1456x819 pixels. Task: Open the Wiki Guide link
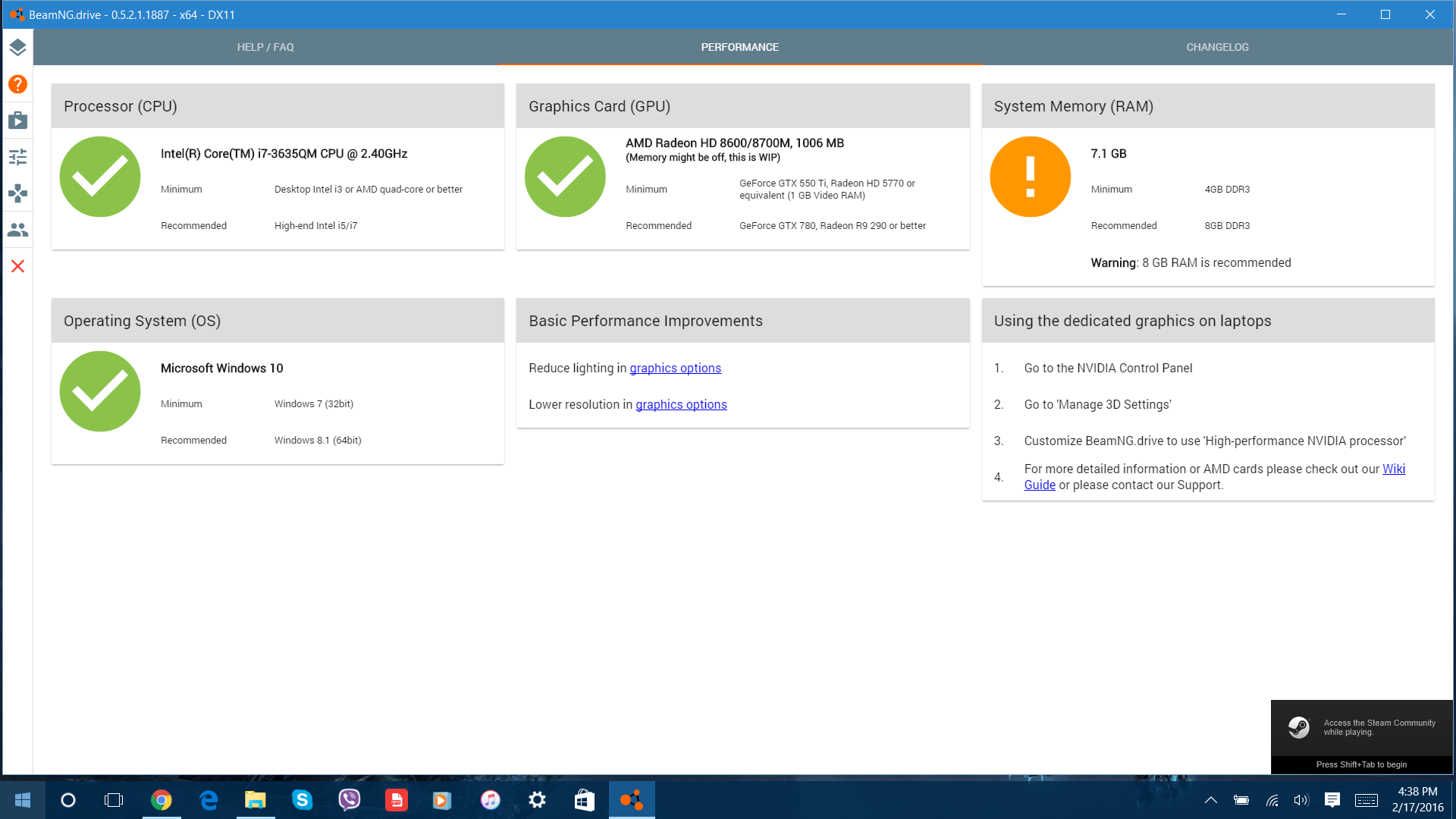pos(1394,469)
